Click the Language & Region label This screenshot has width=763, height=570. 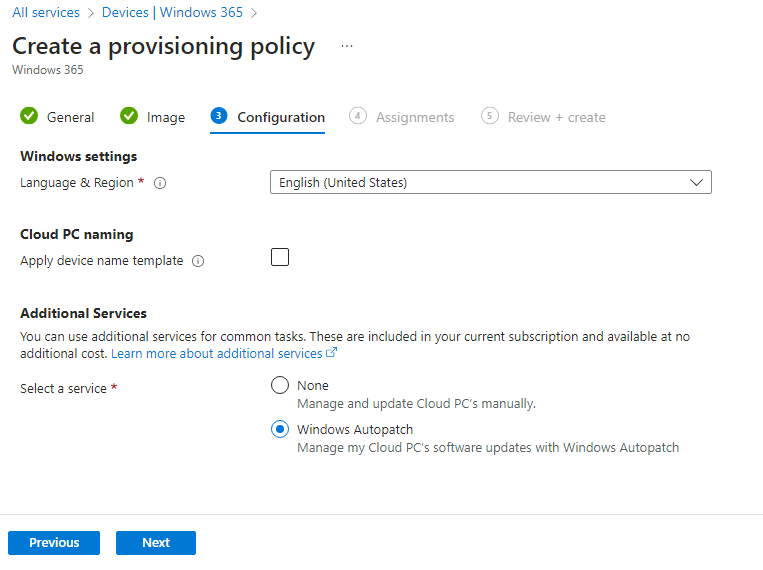(77, 183)
